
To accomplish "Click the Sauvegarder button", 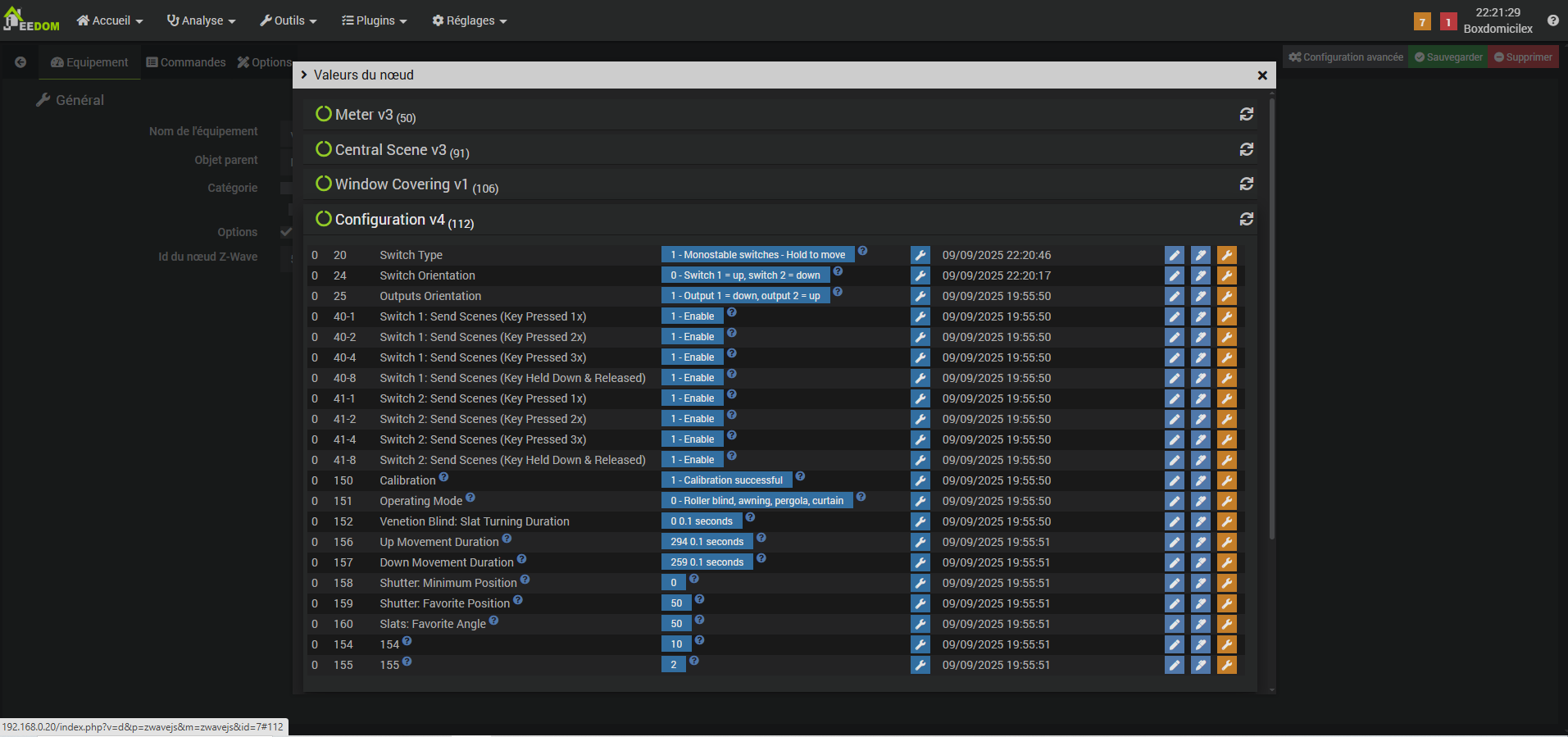I will [1448, 57].
